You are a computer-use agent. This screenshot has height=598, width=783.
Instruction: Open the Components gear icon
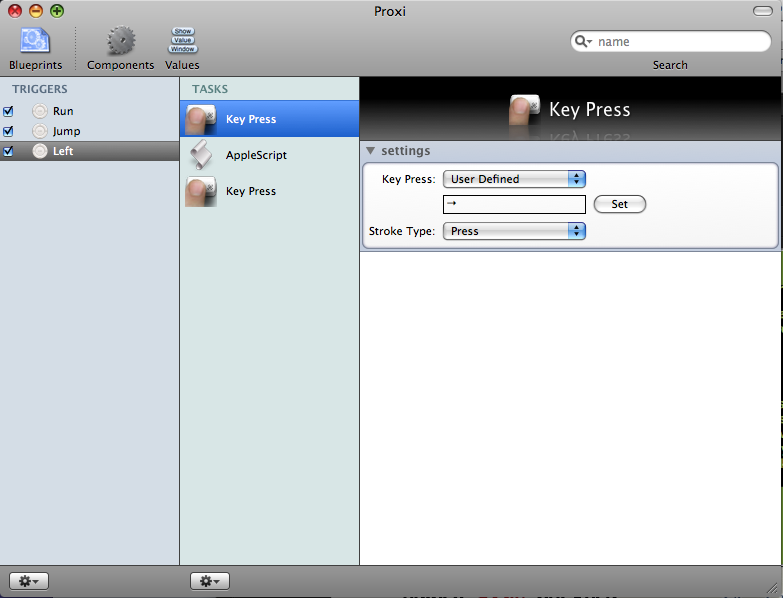click(121, 41)
